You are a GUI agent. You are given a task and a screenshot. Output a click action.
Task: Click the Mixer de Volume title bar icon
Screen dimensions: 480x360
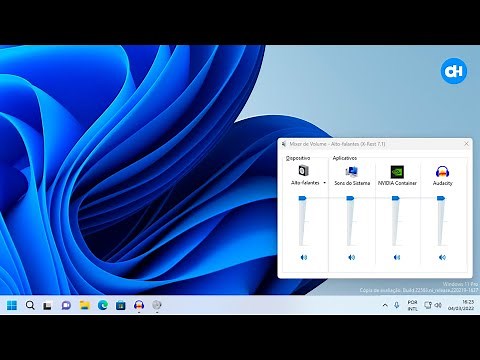[x=284, y=144]
